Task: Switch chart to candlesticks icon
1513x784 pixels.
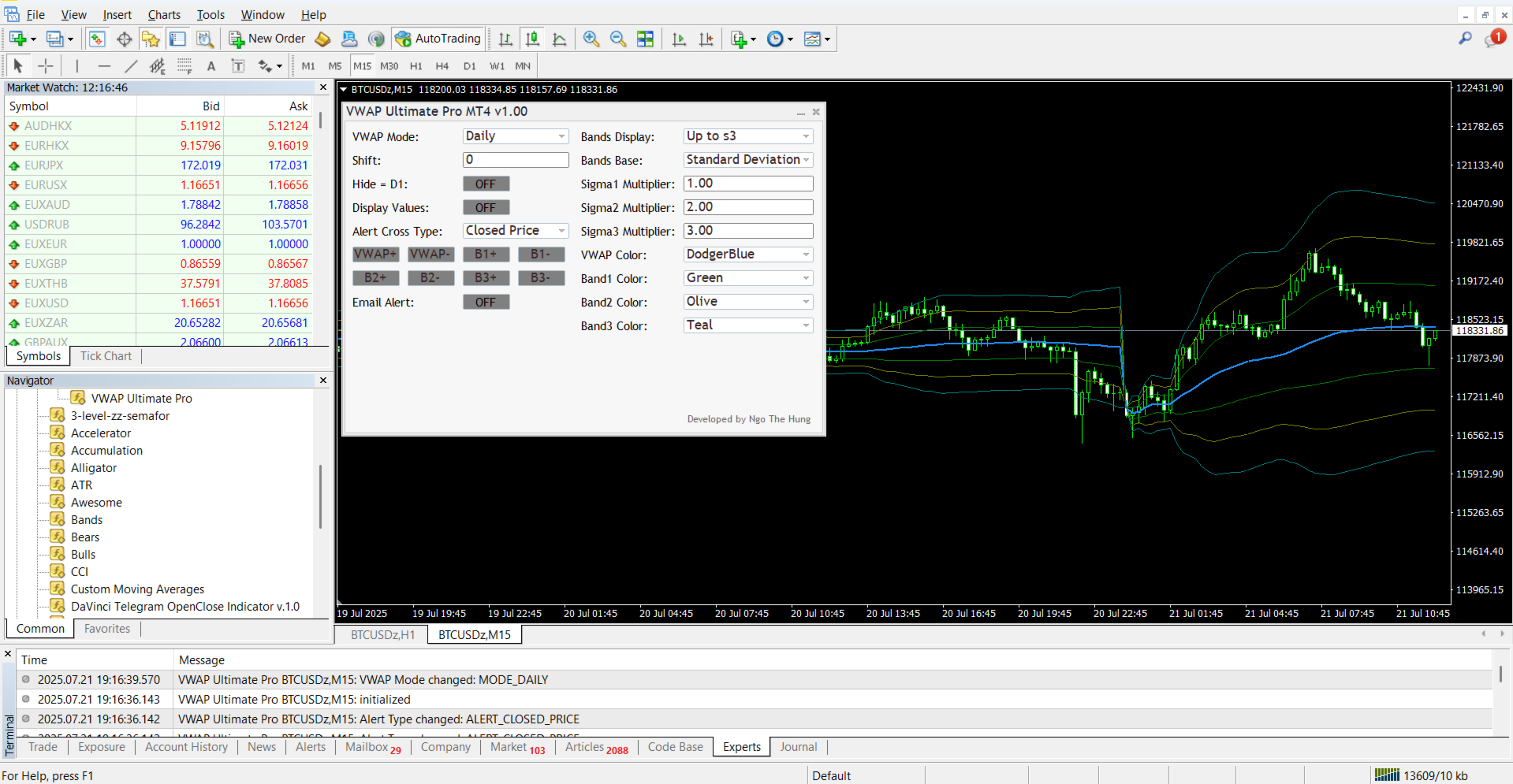Action: coord(533,39)
